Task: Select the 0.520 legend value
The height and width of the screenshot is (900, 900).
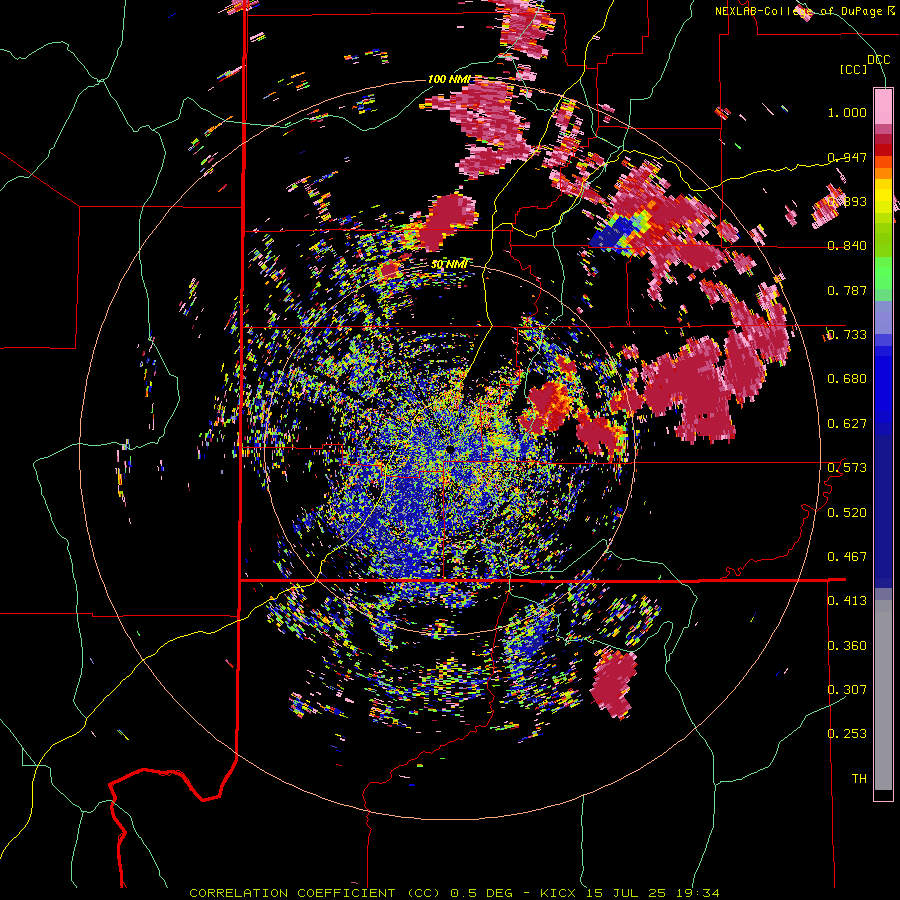Action: tap(847, 512)
